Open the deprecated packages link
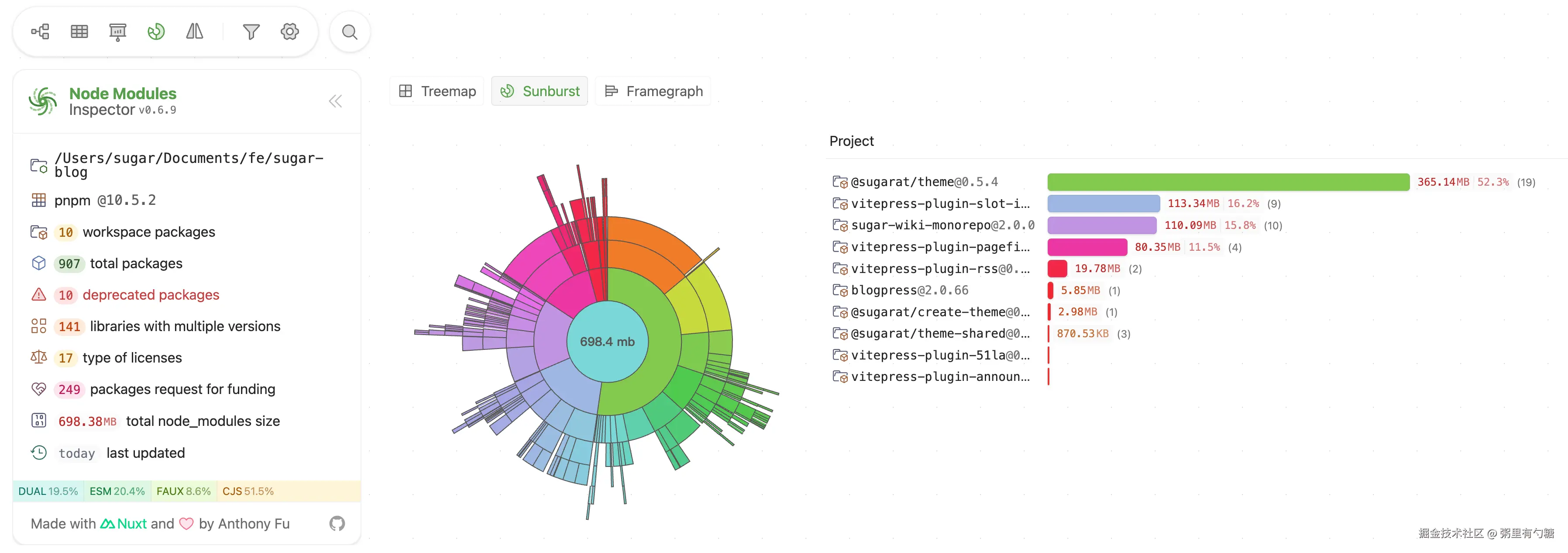Viewport: 1568px width, 553px height. (150, 295)
